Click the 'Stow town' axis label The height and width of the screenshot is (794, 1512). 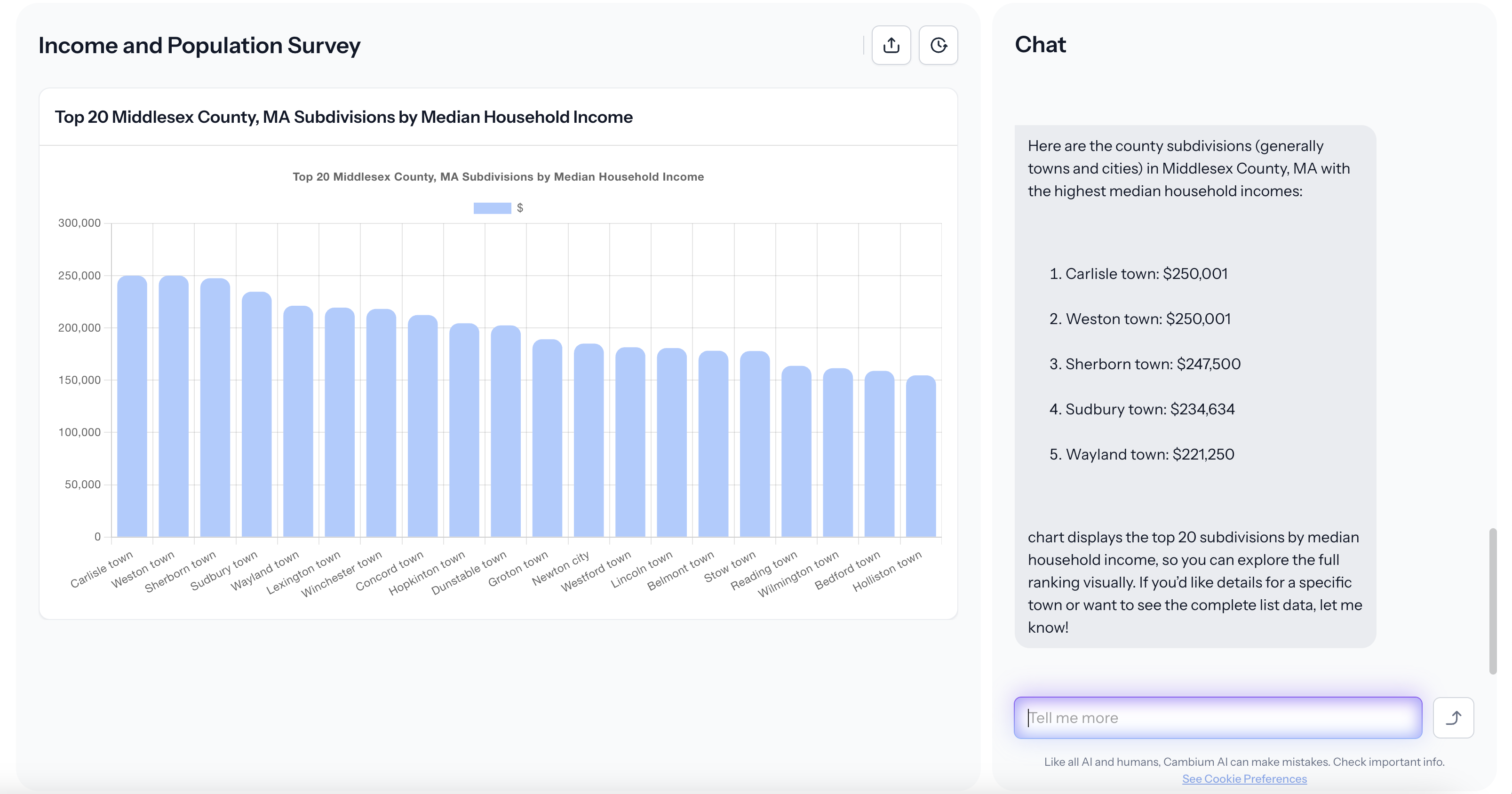(730, 566)
